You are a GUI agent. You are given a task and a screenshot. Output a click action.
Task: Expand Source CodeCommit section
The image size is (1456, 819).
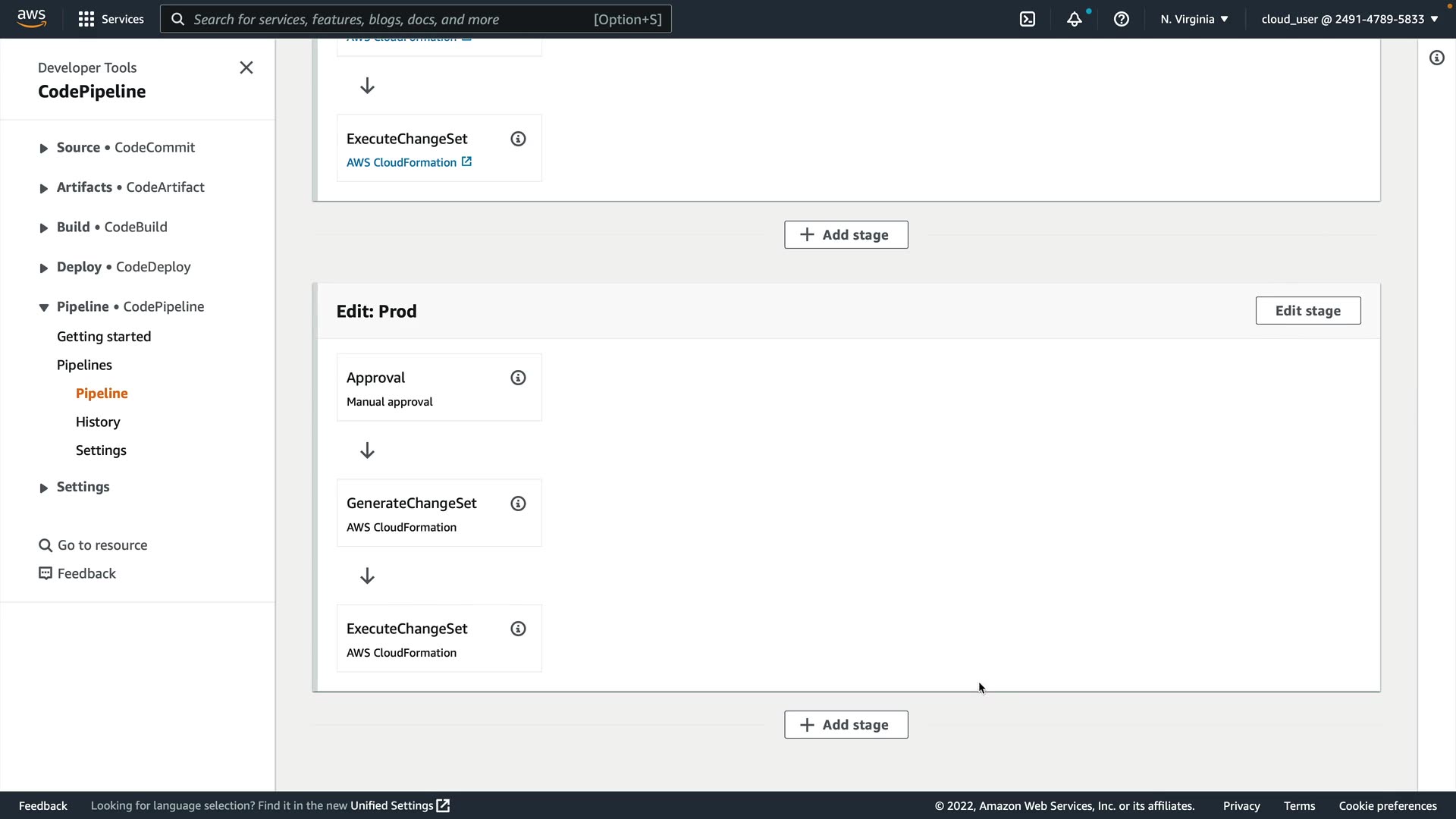(x=44, y=148)
